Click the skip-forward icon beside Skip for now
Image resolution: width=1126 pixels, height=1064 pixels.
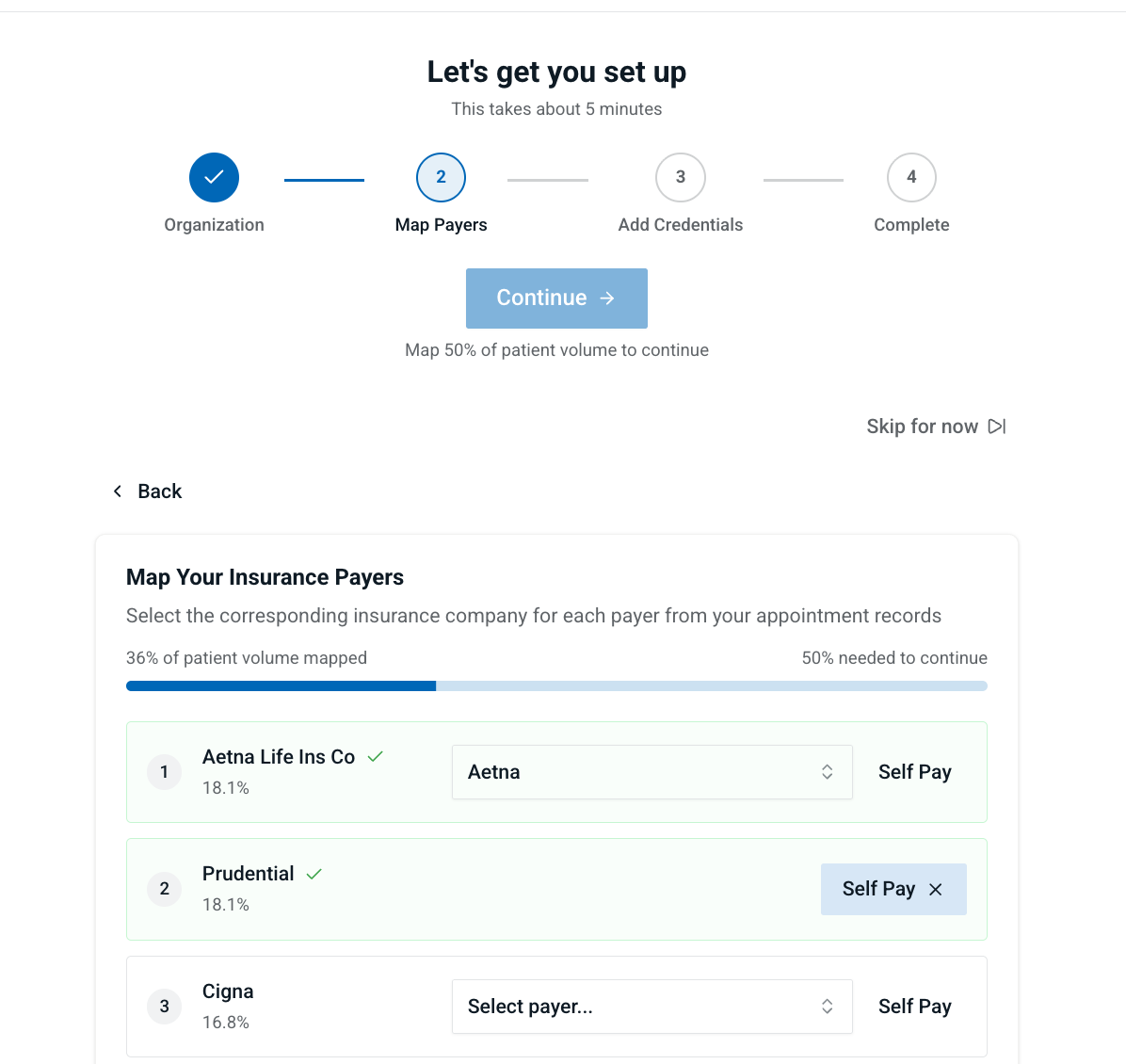[997, 427]
